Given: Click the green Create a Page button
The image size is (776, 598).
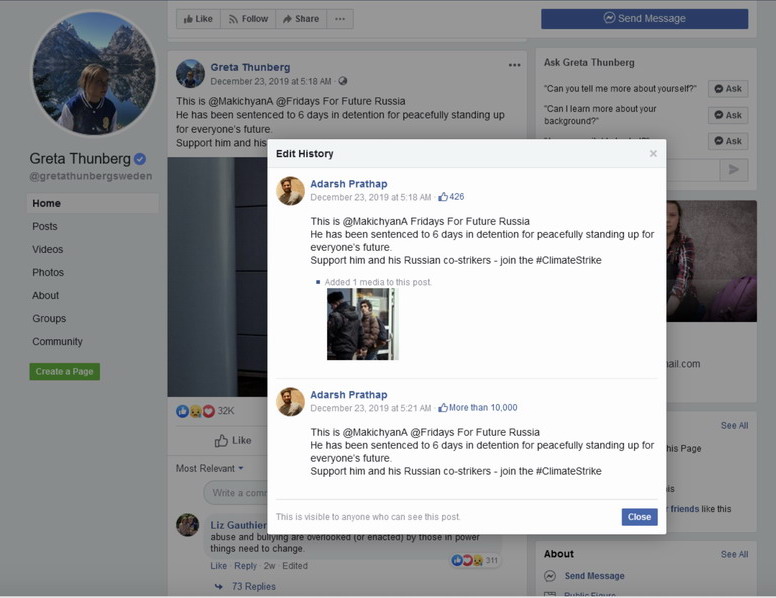Looking at the screenshot, I should (65, 372).
